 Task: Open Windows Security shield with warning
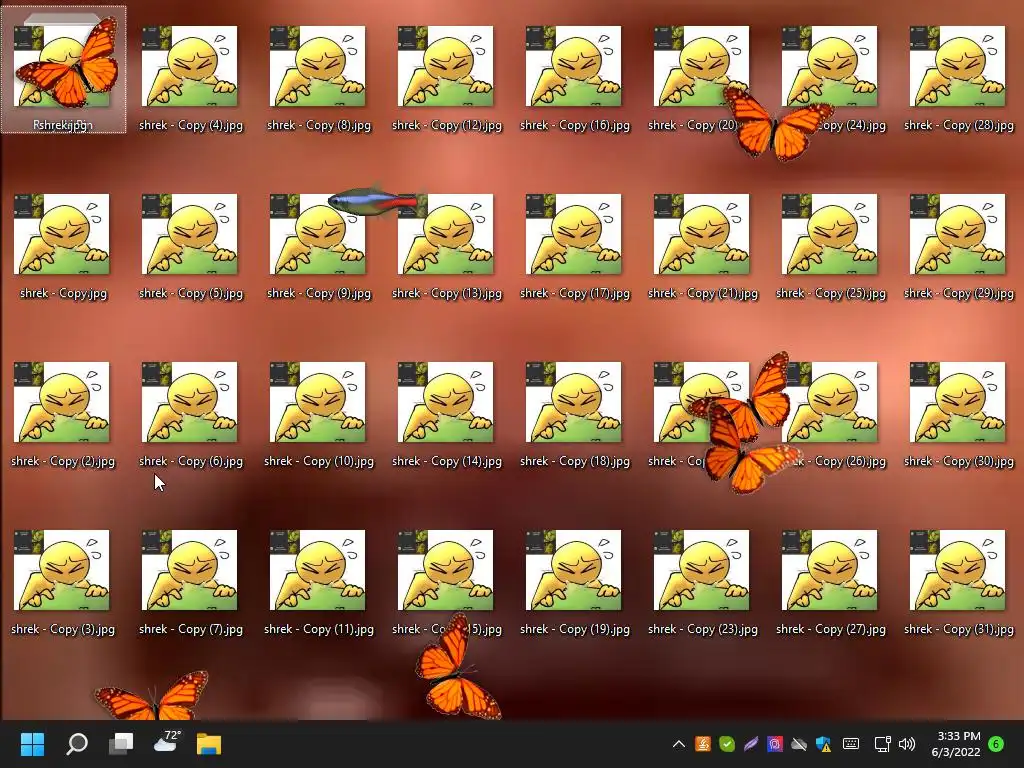[x=824, y=744]
